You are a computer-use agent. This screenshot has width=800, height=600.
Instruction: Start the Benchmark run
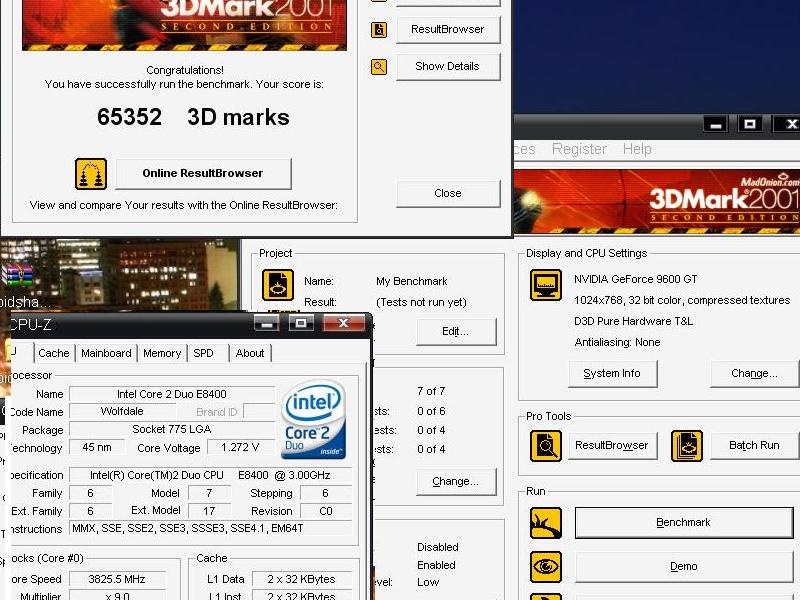(x=684, y=522)
